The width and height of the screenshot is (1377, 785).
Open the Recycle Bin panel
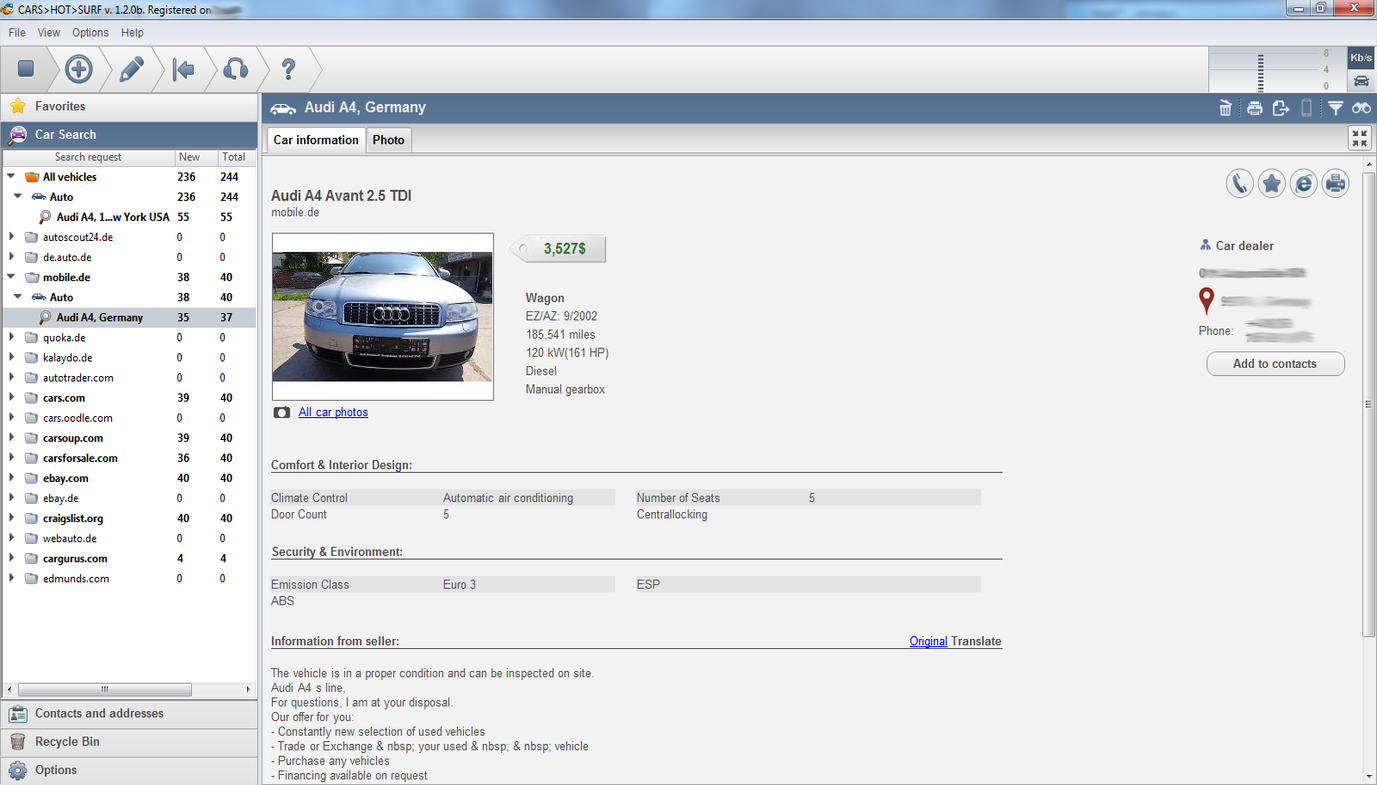click(x=130, y=742)
